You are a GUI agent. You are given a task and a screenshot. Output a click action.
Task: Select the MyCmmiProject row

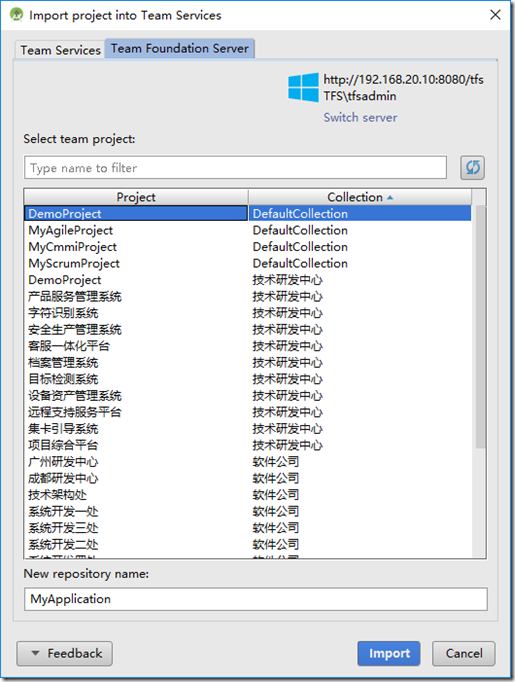click(x=248, y=246)
